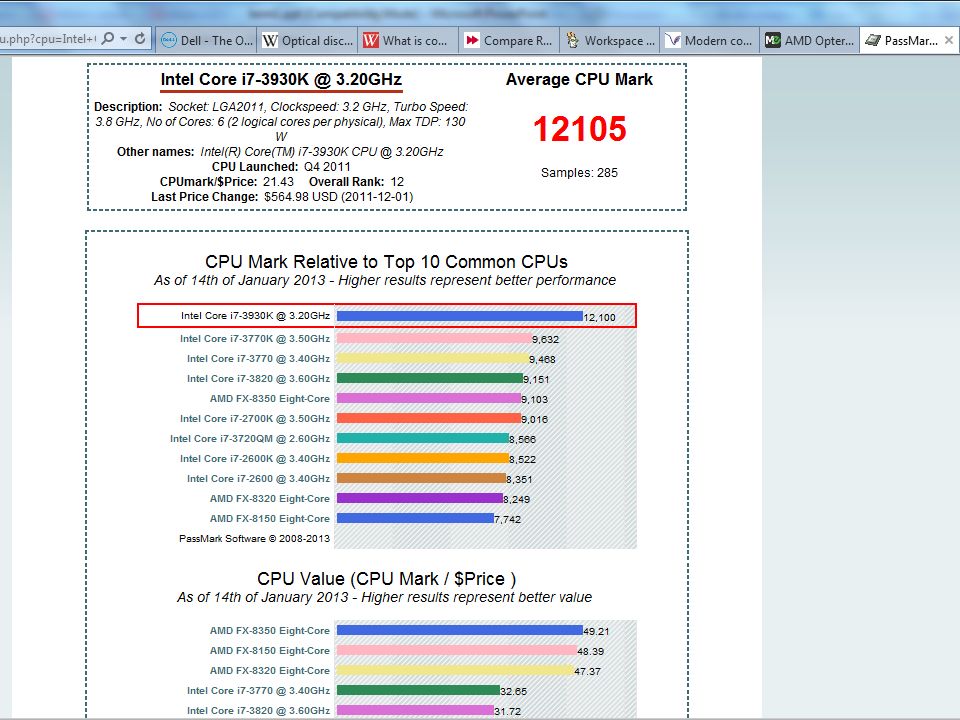Click the red arrow favicon on Compare tab
The image size is (960, 720).
pyautogui.click(x=472, y=40)
